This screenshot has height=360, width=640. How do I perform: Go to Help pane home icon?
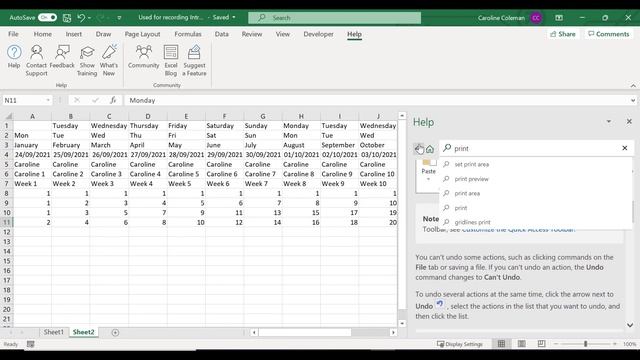click(430, 149)
